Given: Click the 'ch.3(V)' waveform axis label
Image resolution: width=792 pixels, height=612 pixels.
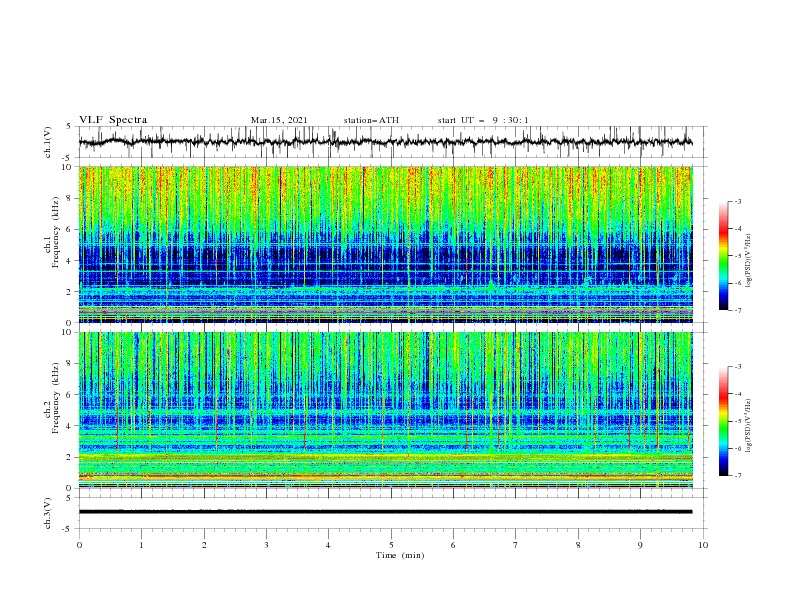Looking at the screenshot, I should coord(48,513).
